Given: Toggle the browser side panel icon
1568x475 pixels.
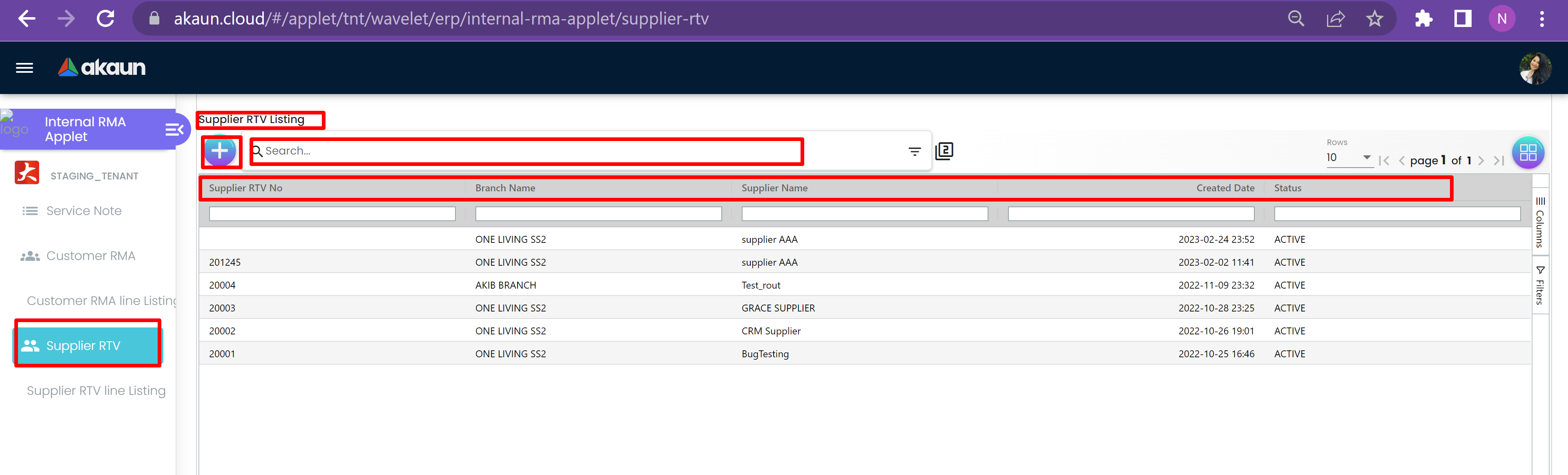Looking at the screenshot, I should (1463, 19).
